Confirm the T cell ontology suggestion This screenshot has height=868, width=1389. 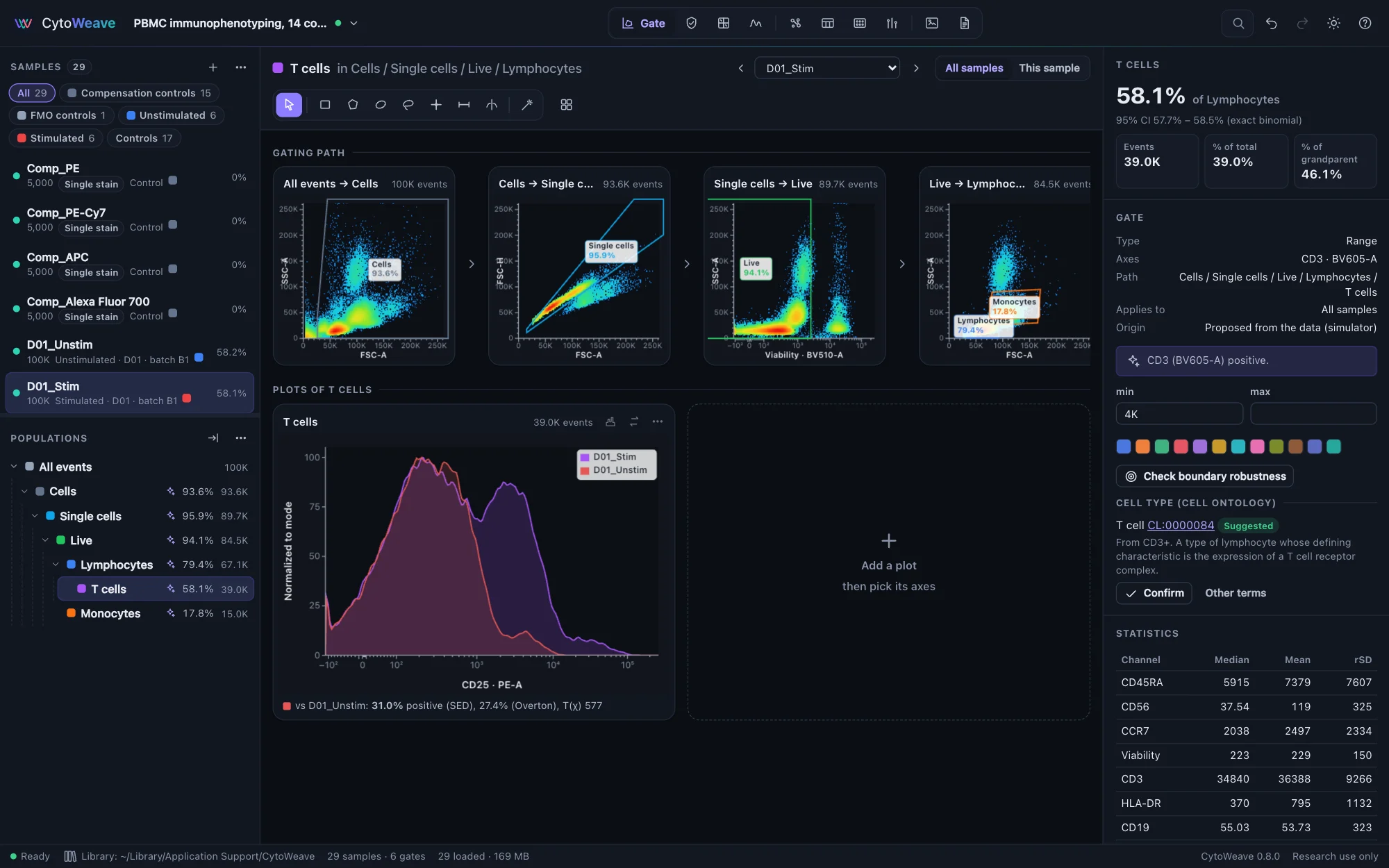pyautogui.click(x=1154, y=593)
